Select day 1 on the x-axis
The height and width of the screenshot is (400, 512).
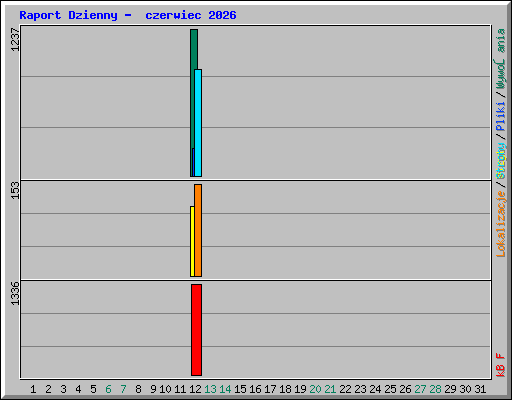[33, 389]
